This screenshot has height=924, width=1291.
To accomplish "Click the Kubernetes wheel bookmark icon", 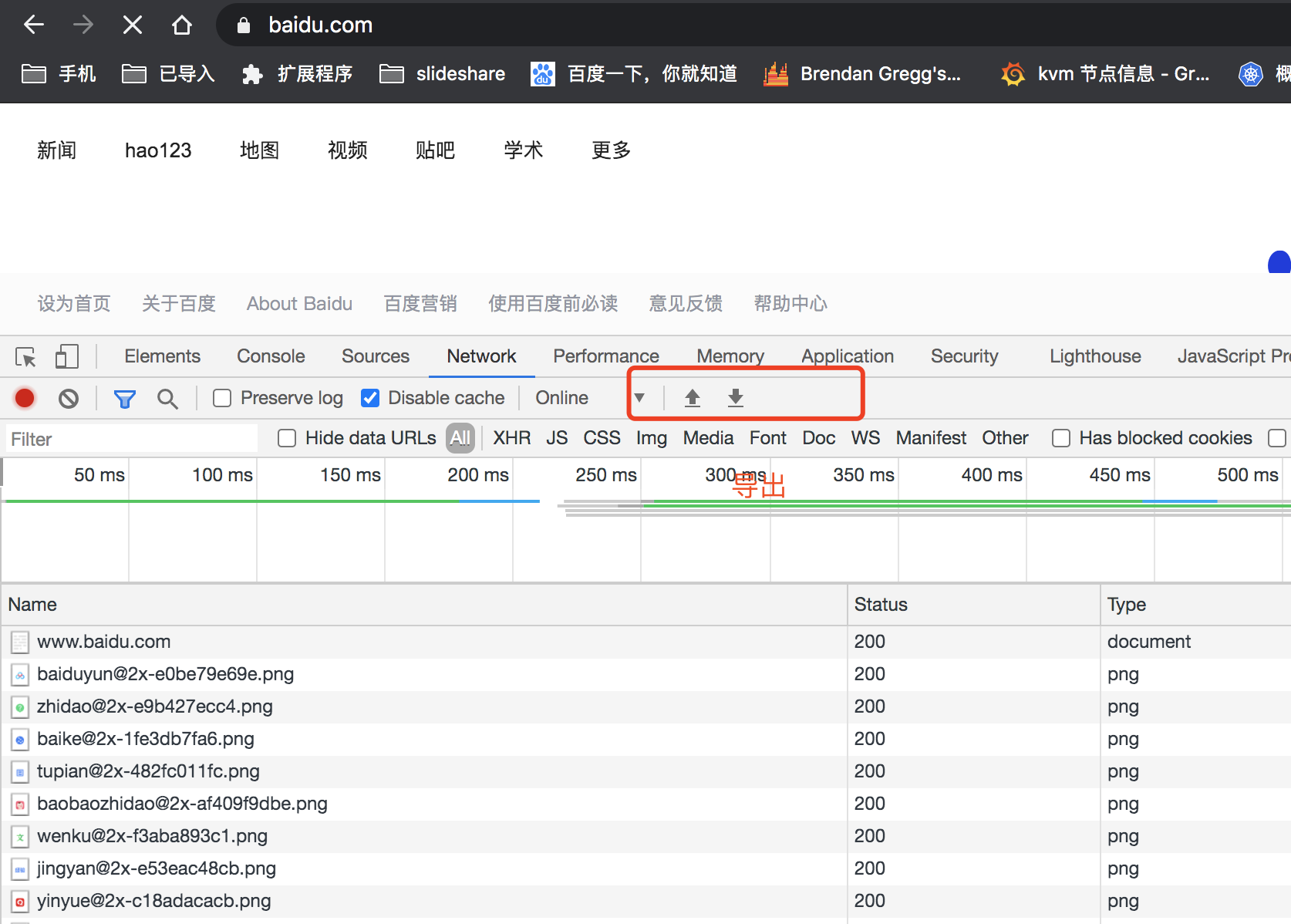I will [1250, 74].
